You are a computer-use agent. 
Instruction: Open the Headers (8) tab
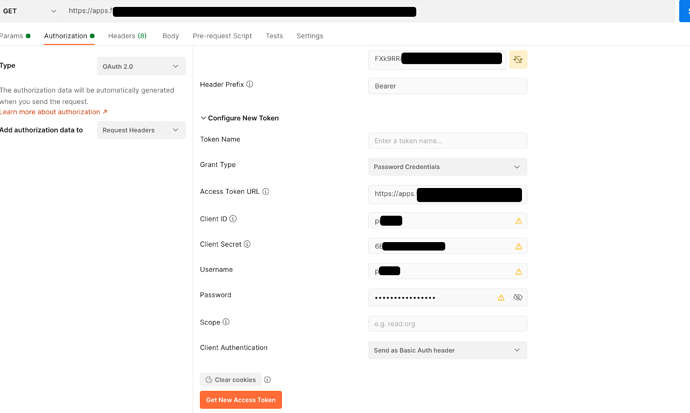(x=127, y=36)
